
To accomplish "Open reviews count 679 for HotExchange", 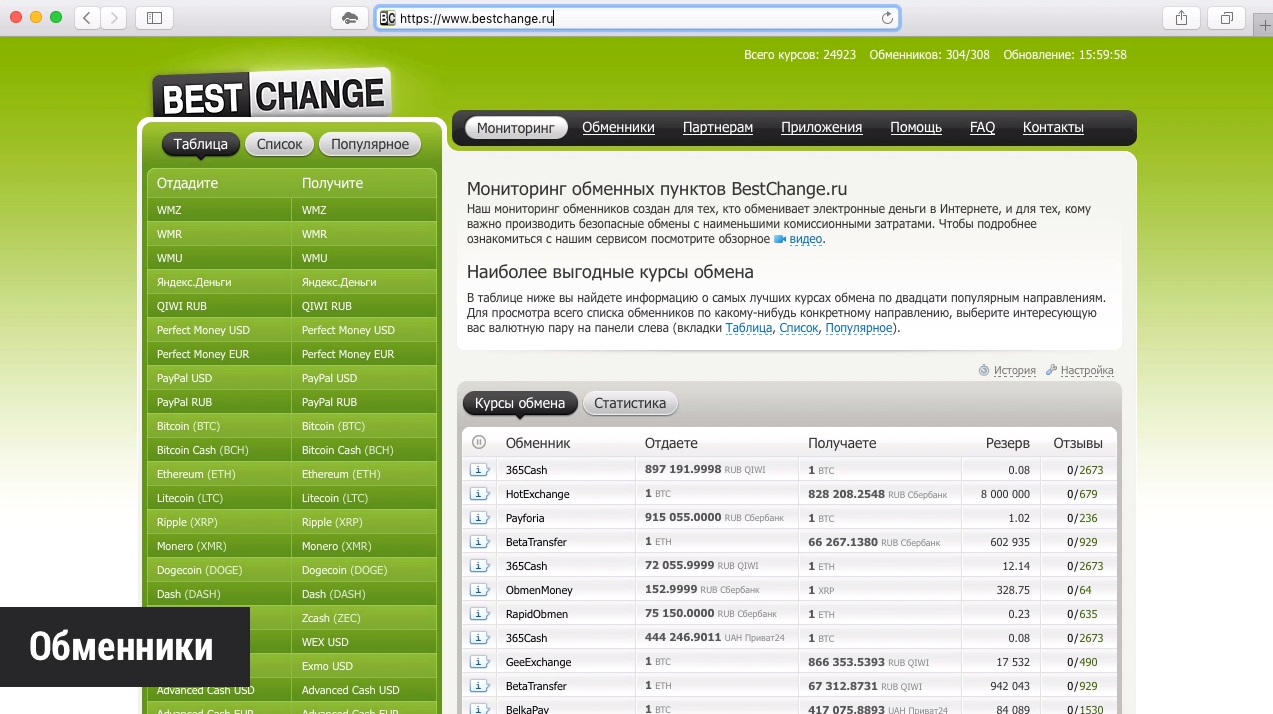I will [x=1088, y=494].
